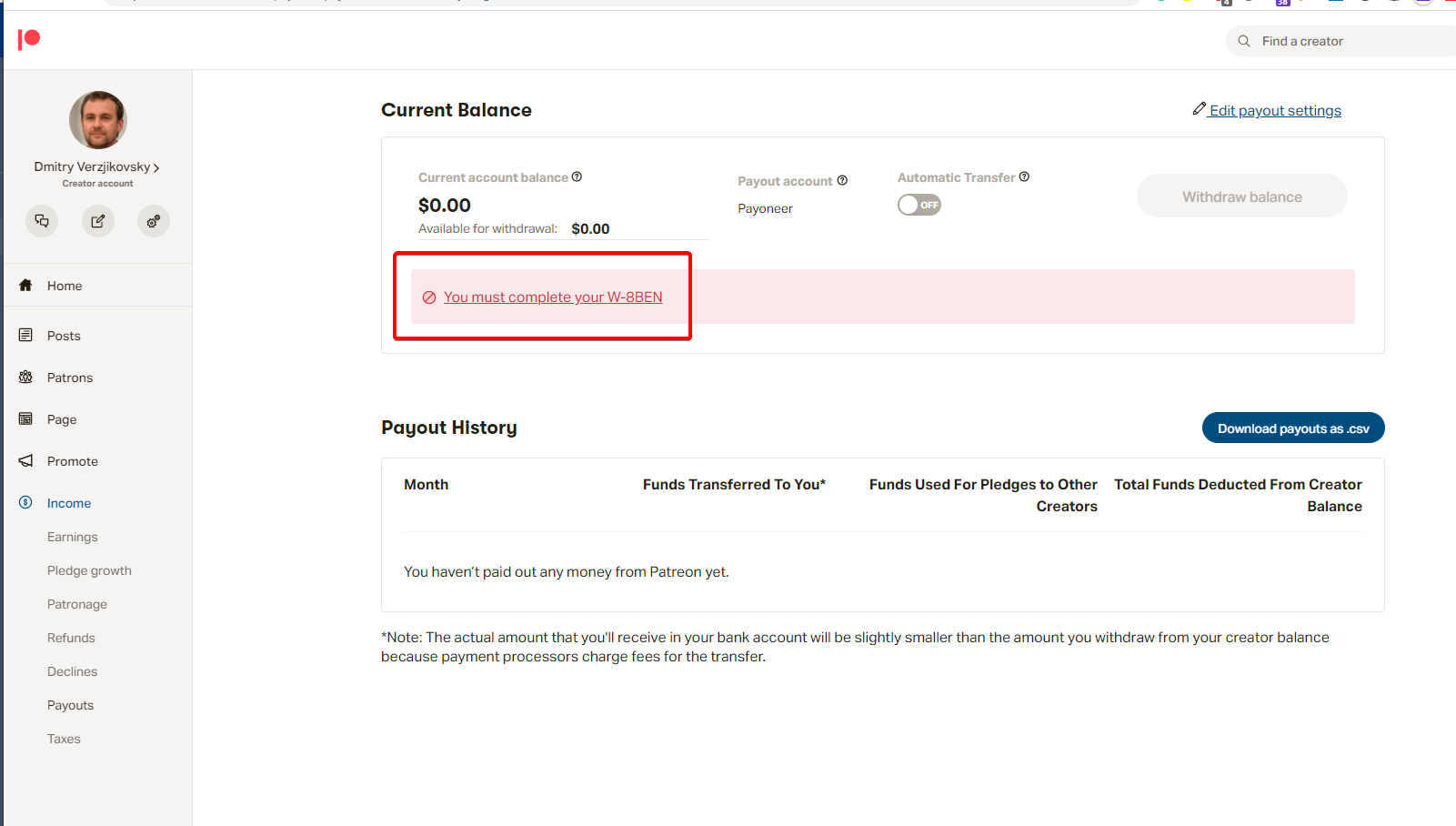Toggle the Automatic Transfer switch
Image resolution: width=1456 pixels, height=826 pixels.
coord(919,205)
